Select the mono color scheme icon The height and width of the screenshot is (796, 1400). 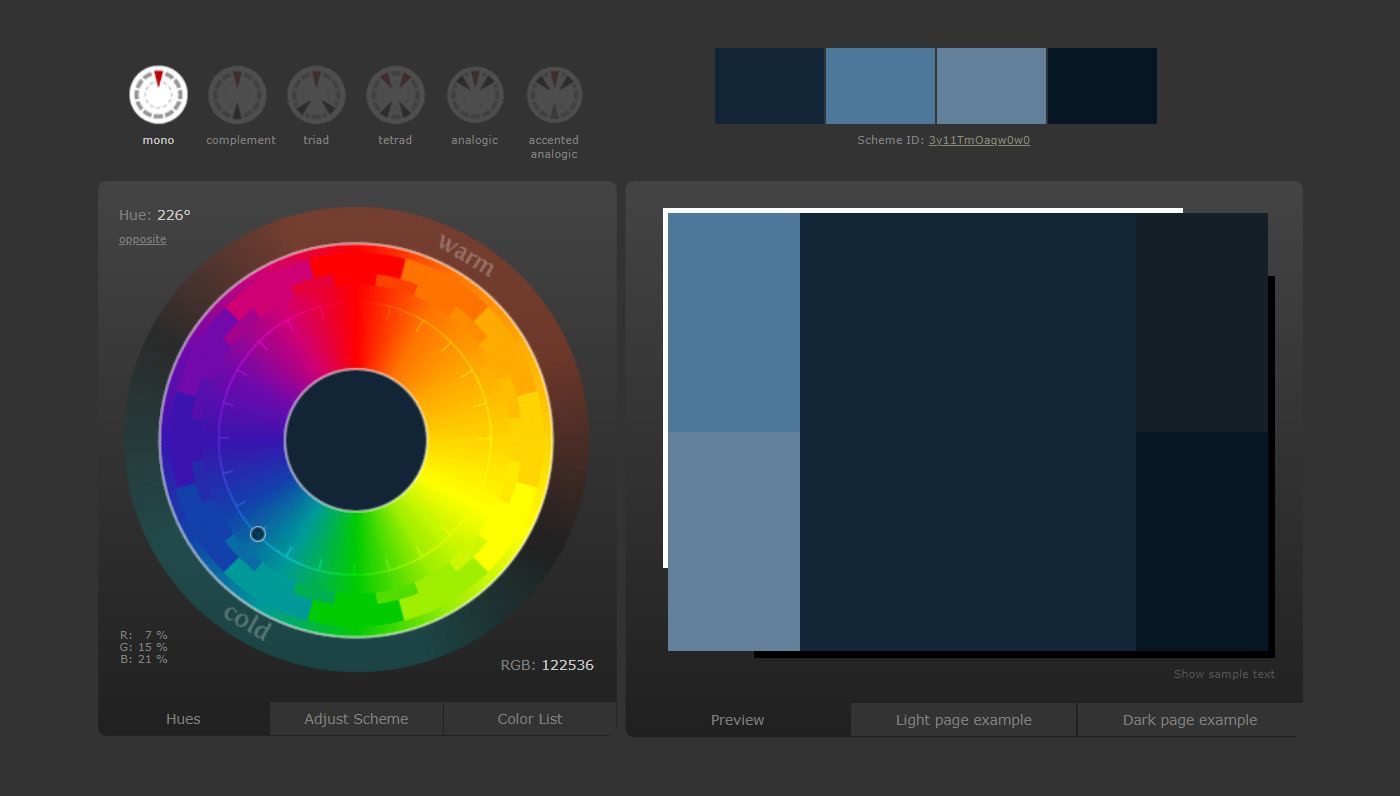[x=158, y=95]
